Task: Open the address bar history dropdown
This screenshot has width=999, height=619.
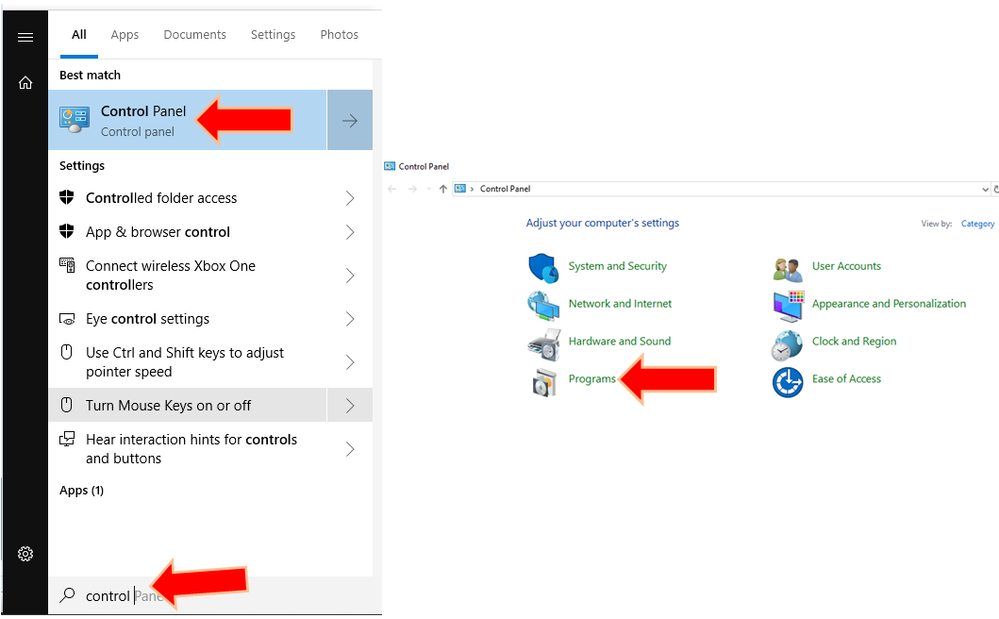Action: [985, 189]
